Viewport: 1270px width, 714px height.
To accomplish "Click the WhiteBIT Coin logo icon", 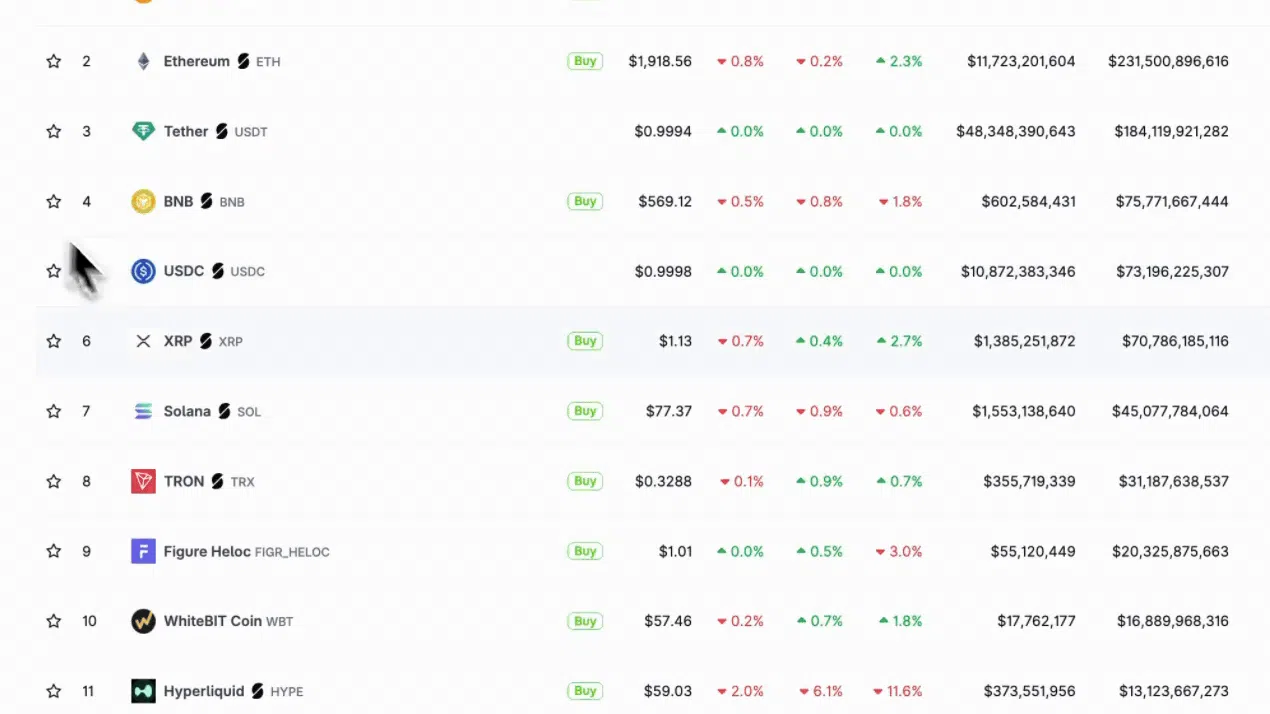I will (143, 621).
